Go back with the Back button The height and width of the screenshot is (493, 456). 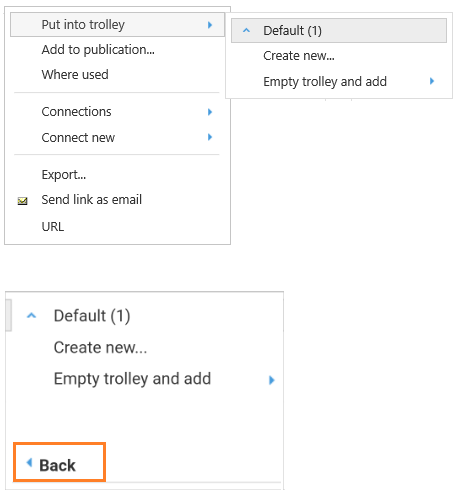60,462
